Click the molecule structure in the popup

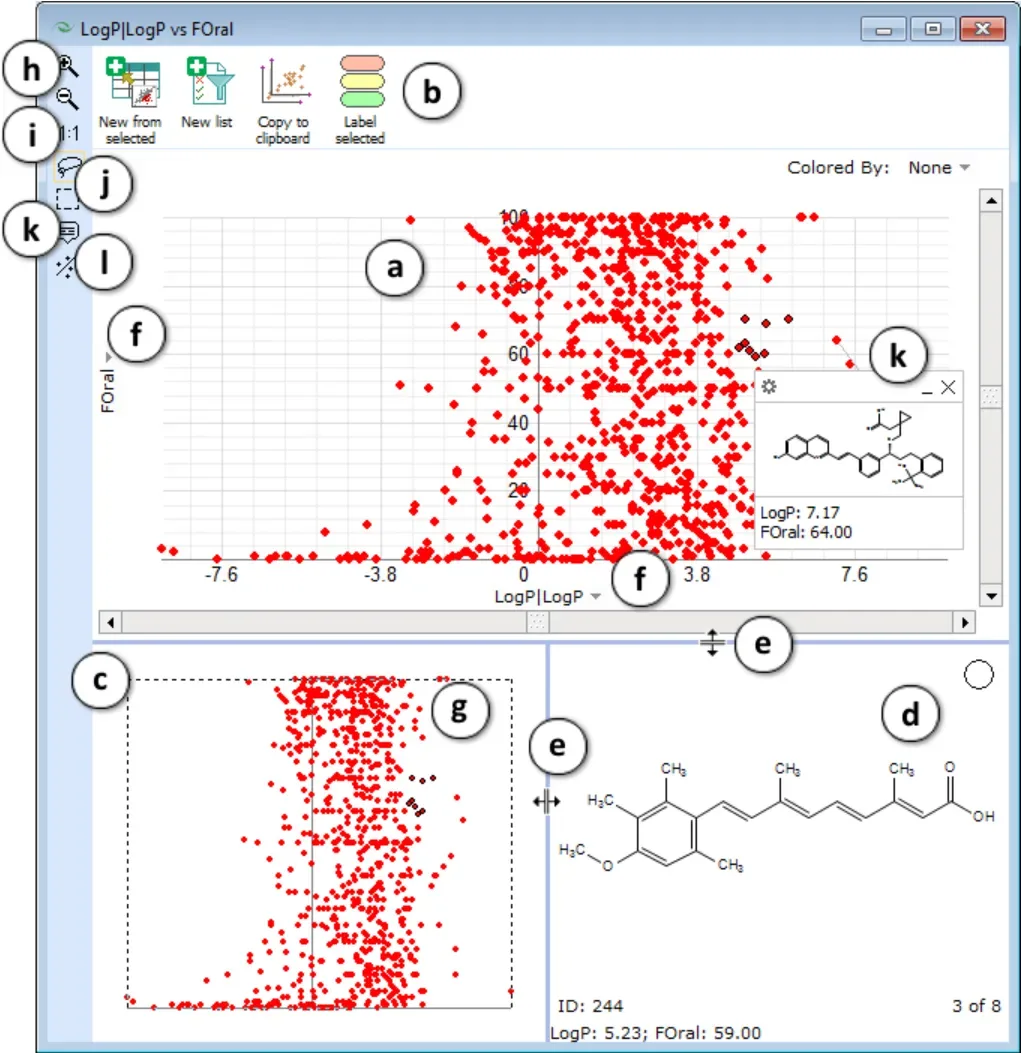tap(859, 449)
